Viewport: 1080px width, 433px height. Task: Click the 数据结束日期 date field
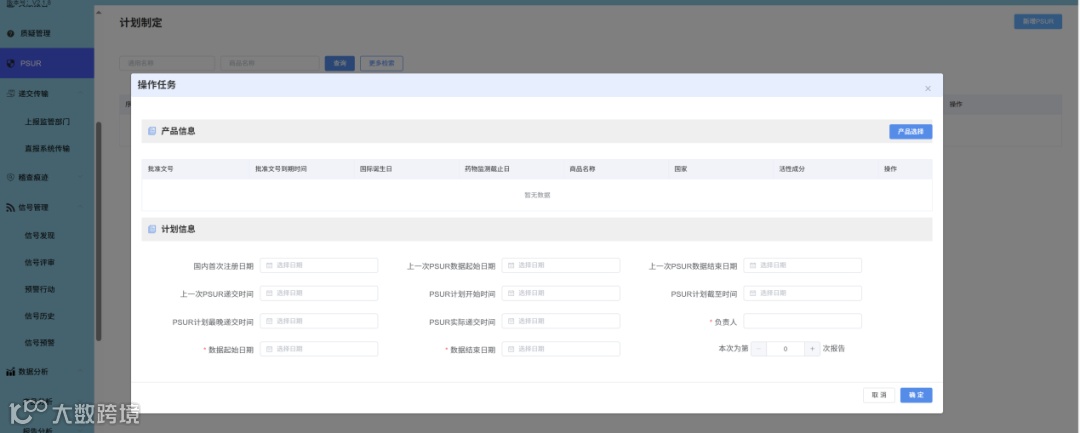pos(561,349)
